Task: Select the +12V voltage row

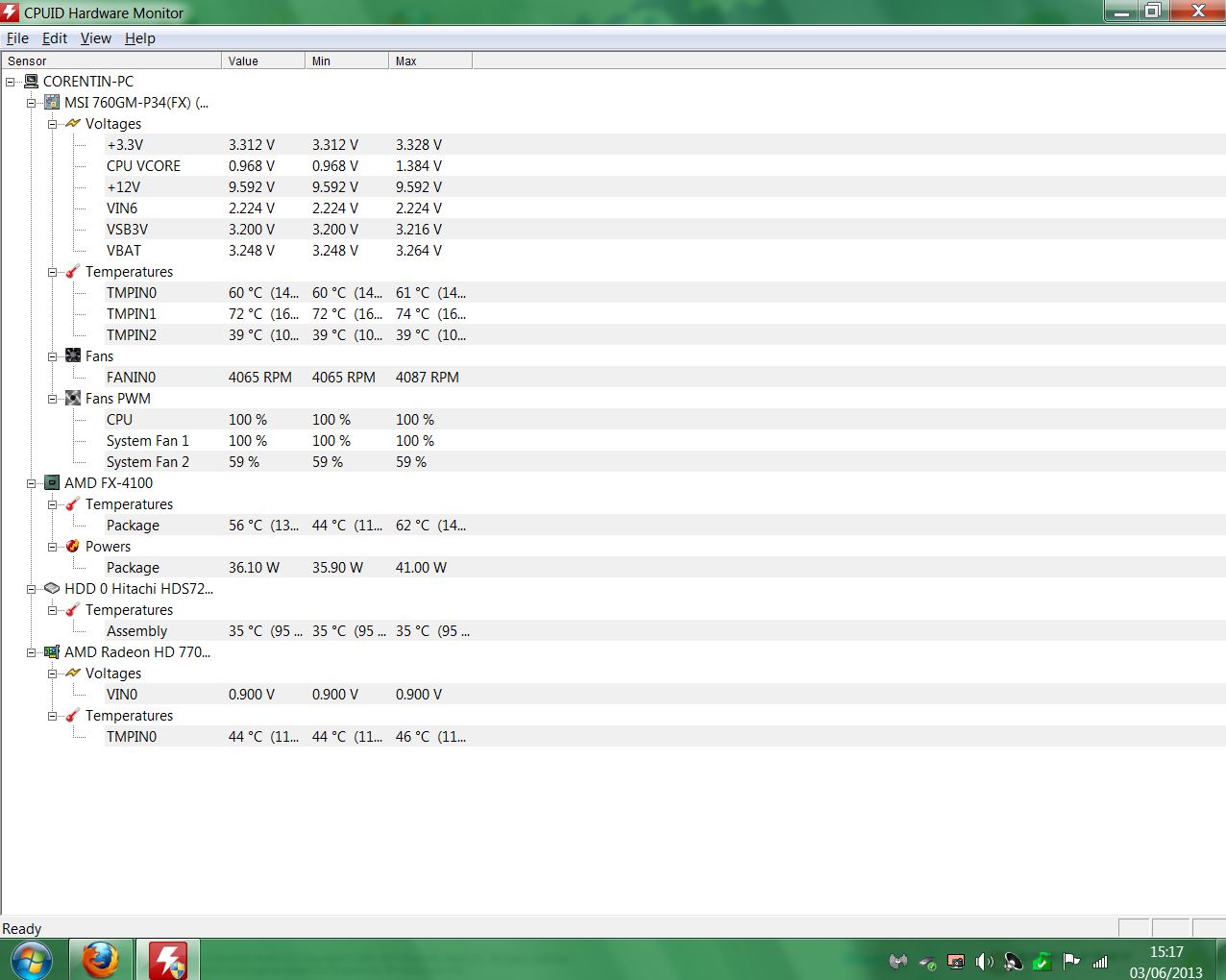Action: click(x=665, y=187)
